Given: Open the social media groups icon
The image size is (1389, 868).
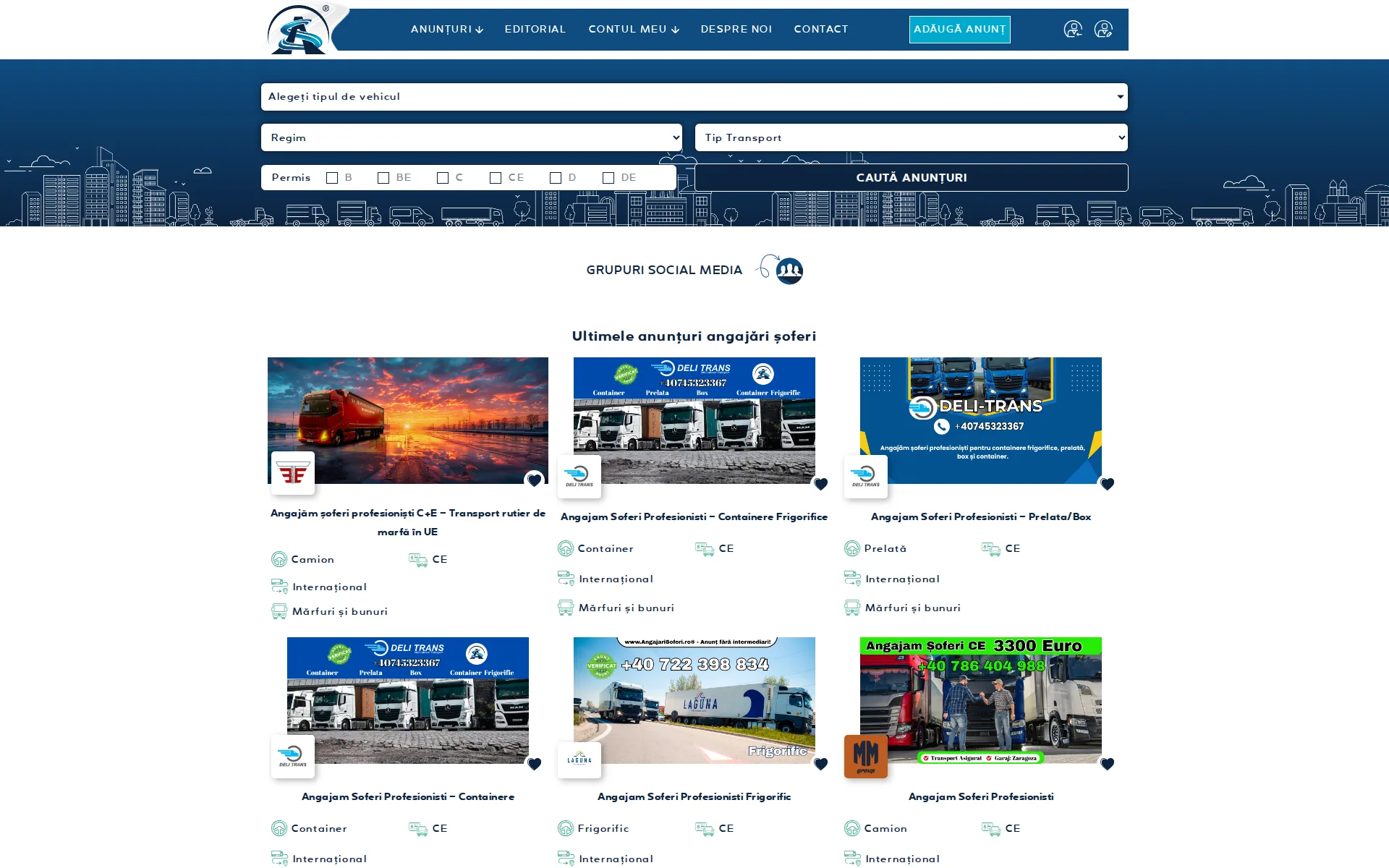Looking at the screenshot, I should click(789, 271).
